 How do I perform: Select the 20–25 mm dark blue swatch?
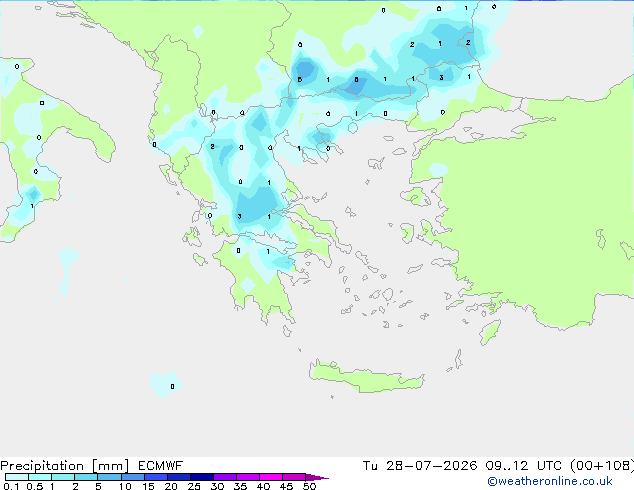click(x=178, y=477)
